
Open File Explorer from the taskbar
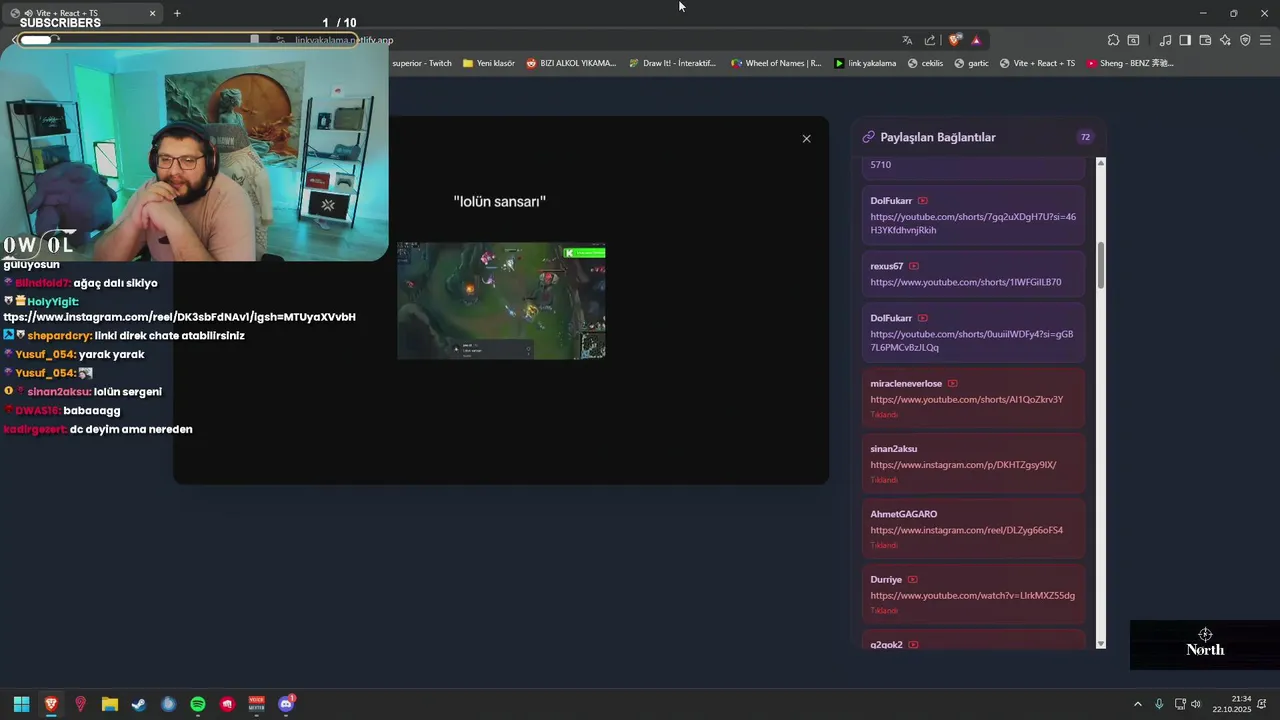(110, 704)
